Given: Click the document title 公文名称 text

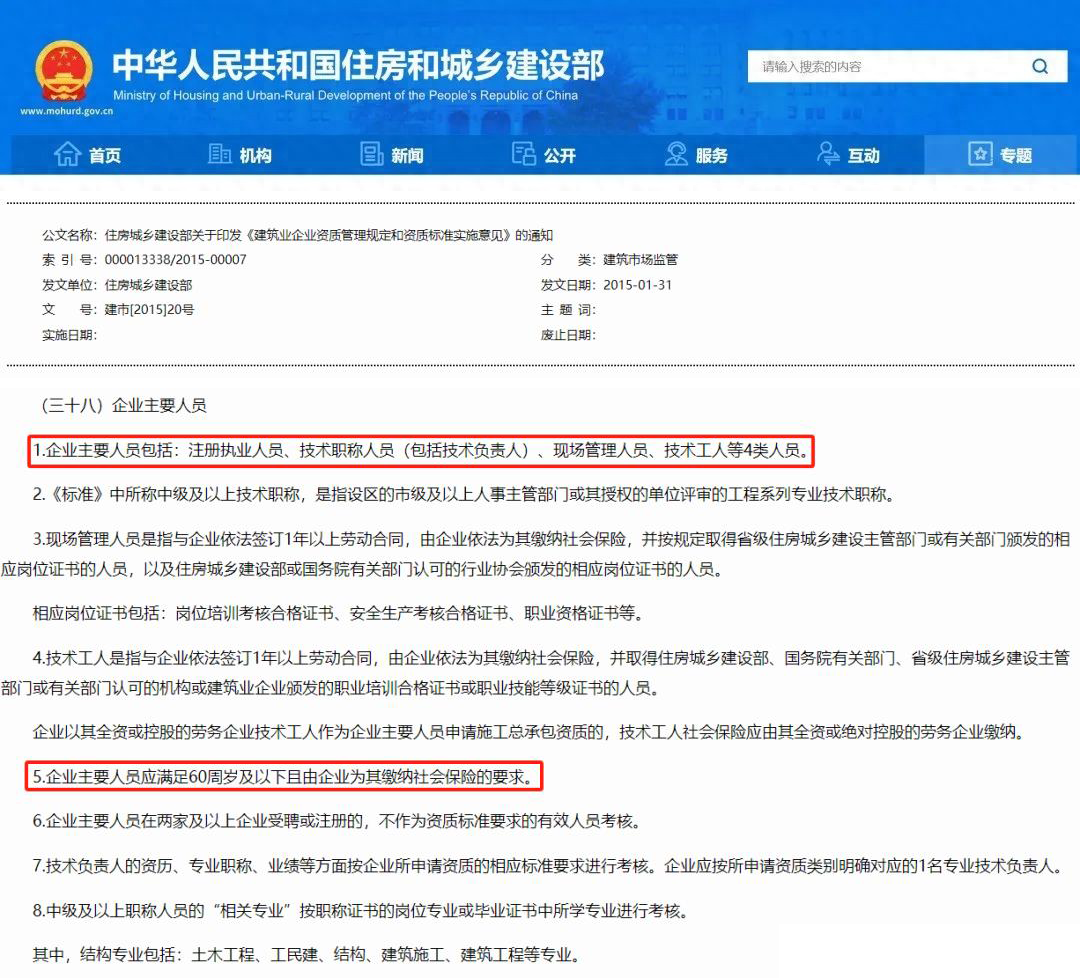Looking at the screenshot, I should [x=297, y=235].
